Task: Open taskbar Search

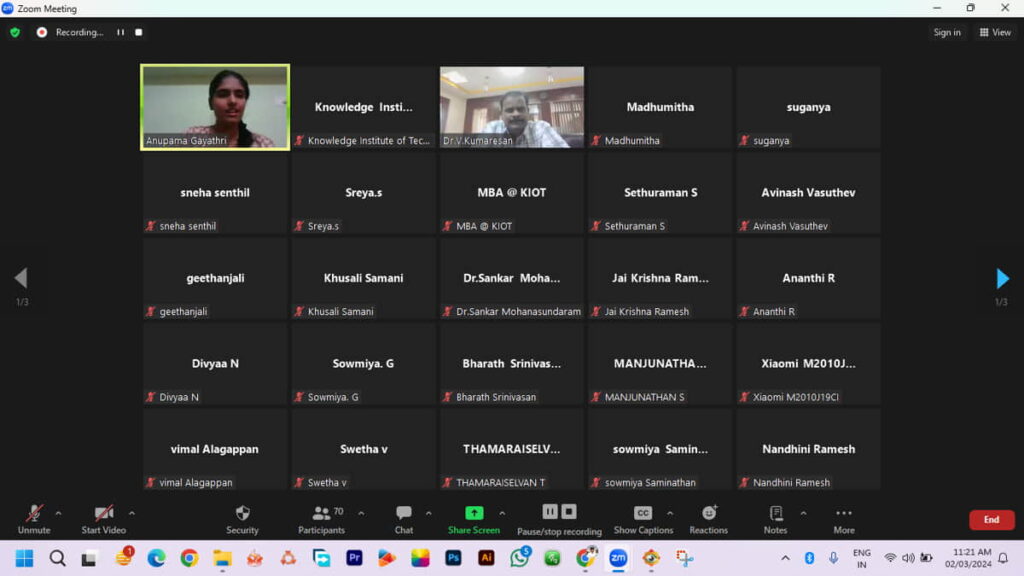Action: coord(57,558)
